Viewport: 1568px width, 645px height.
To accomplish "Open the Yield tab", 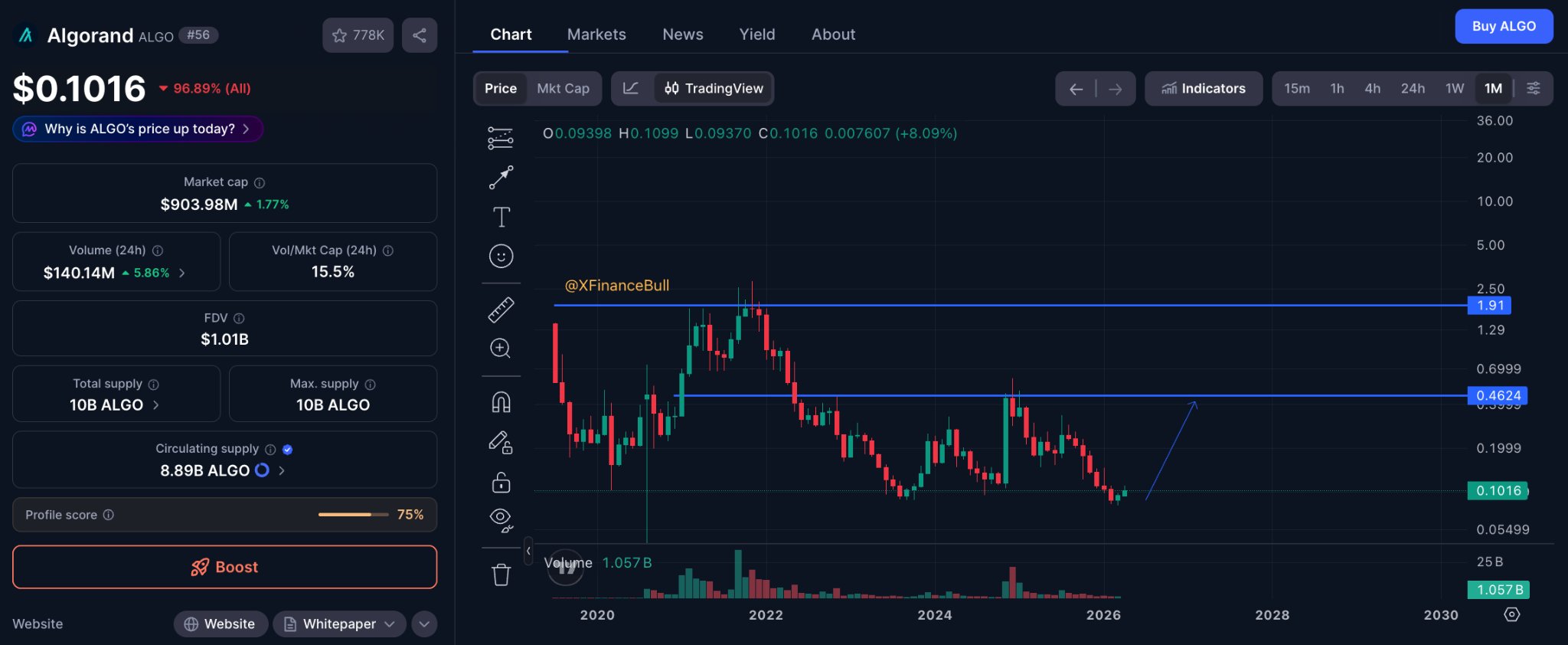I will (x=757, y=34).
